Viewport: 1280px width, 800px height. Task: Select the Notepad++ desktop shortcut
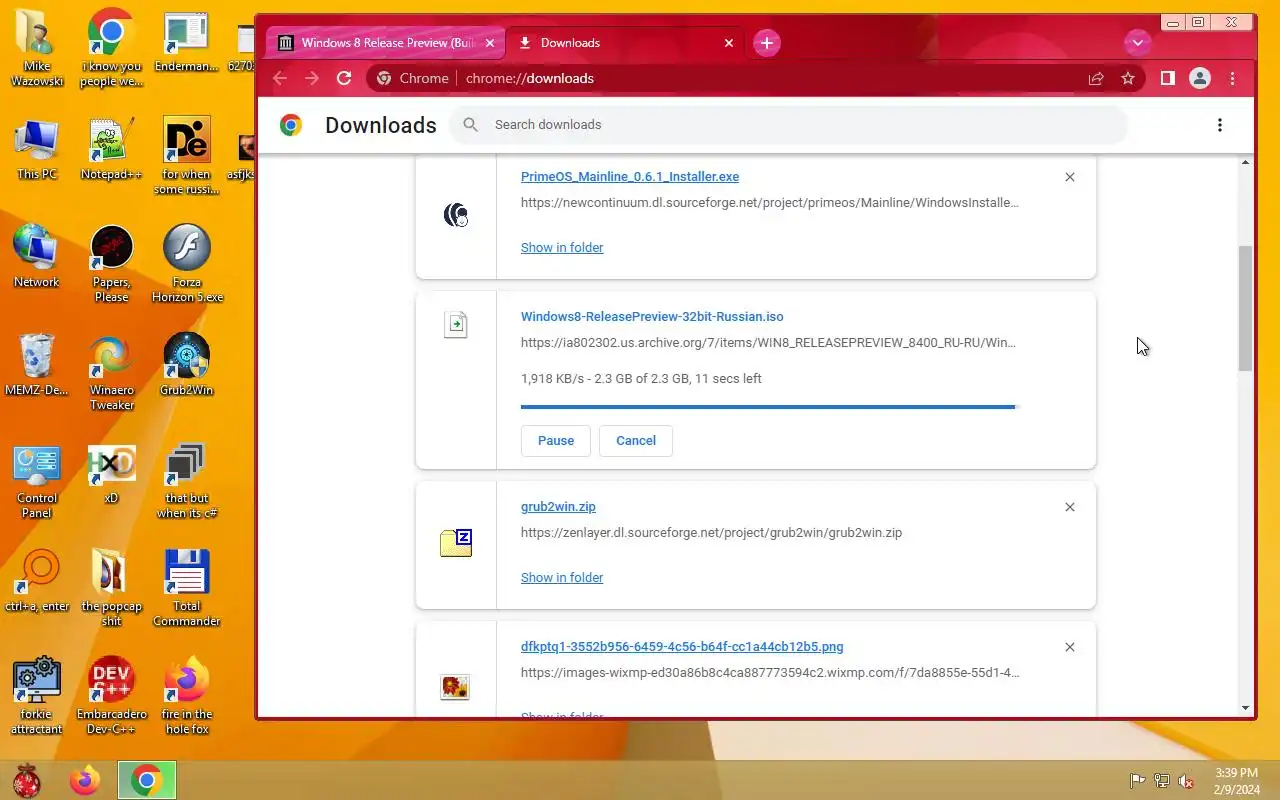pos(111,150)
